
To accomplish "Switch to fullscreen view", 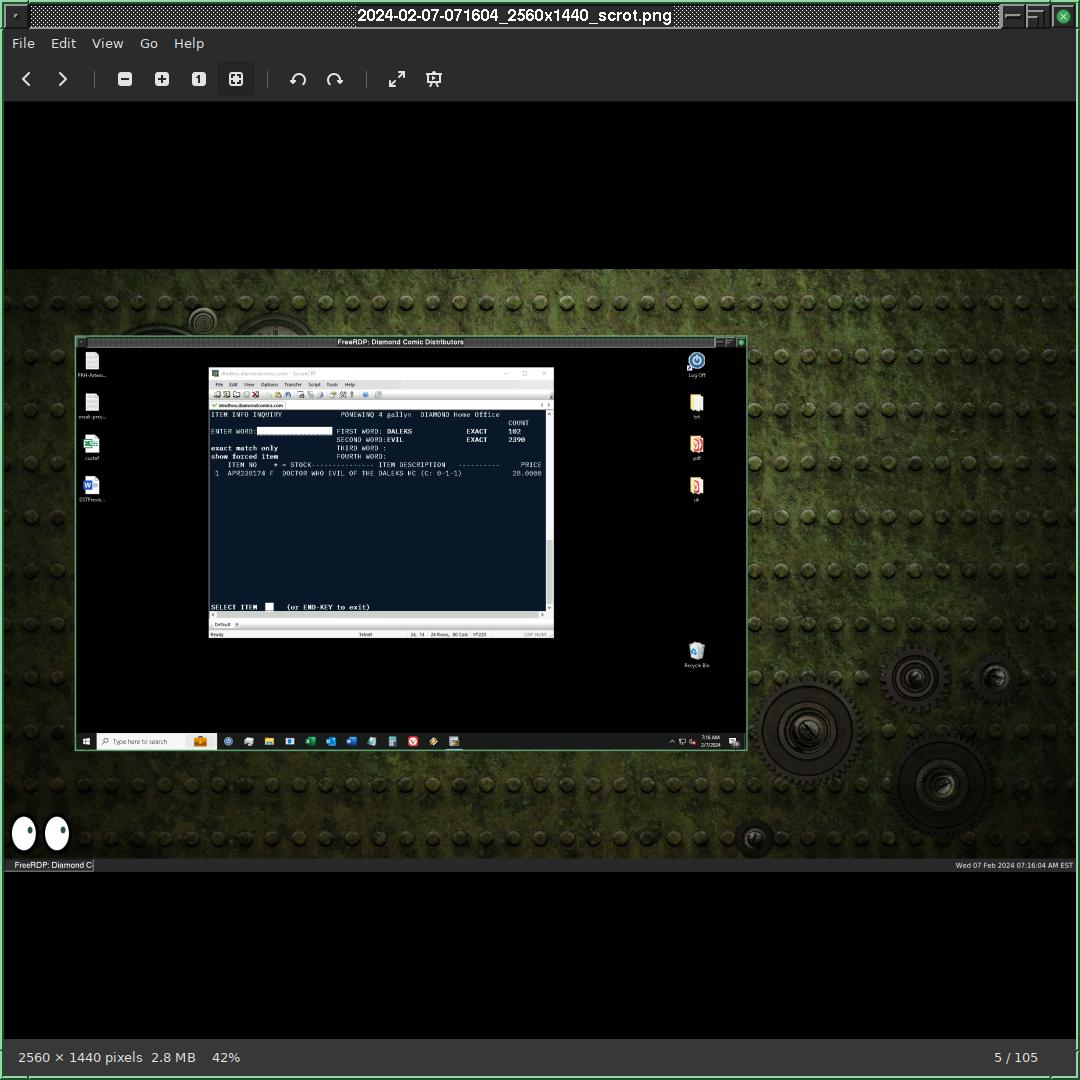I will [397, 79].
